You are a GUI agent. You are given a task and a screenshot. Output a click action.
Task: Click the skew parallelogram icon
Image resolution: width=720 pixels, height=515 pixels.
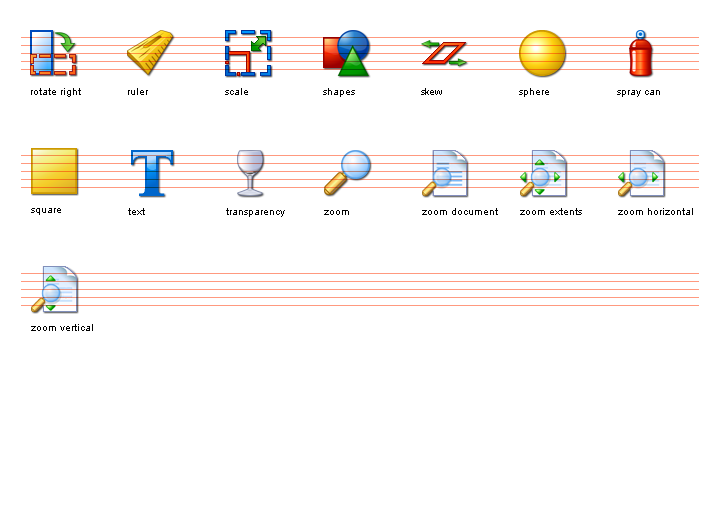click(444, 54)
